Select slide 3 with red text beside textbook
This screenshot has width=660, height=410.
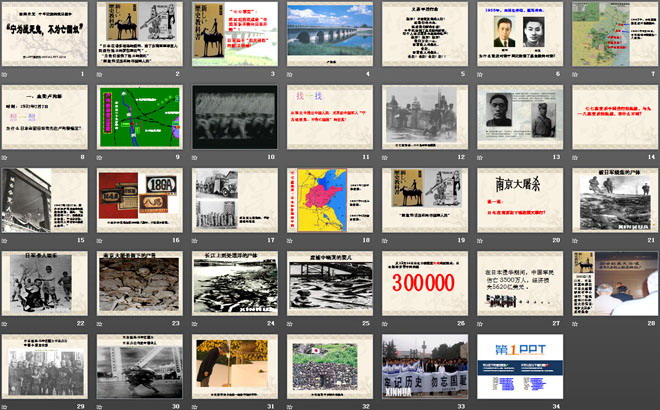pos(235,34)
